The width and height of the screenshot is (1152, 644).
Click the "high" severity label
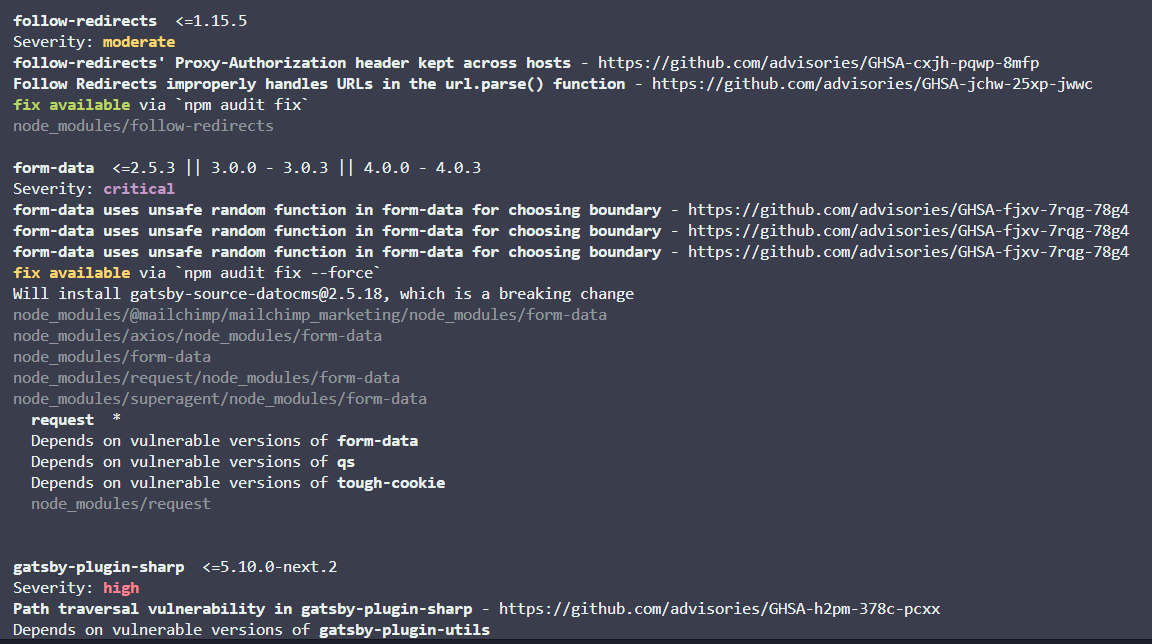(121, 588)
